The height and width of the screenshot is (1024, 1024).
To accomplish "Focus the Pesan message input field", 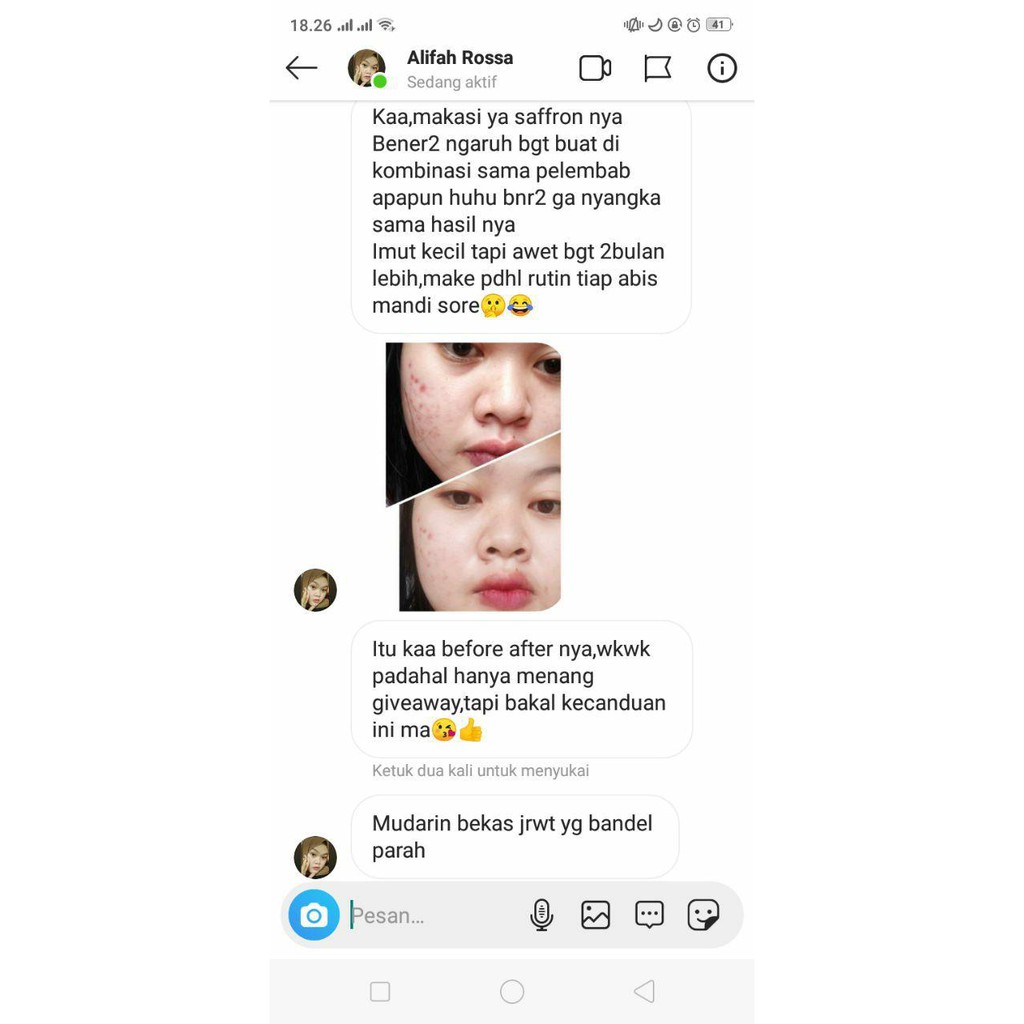I will coord(434,916).
